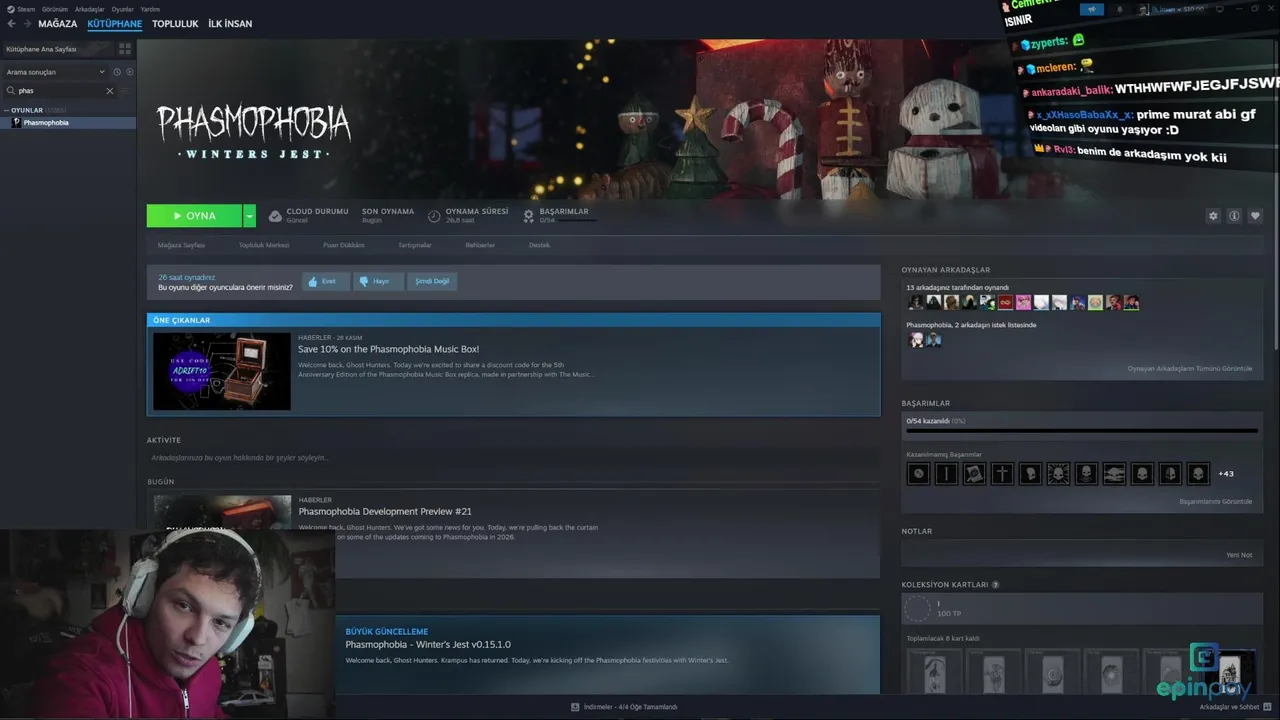Go back with the left arrow
Viewport: 1280px width, 720px height.
[x=12, y=24]
